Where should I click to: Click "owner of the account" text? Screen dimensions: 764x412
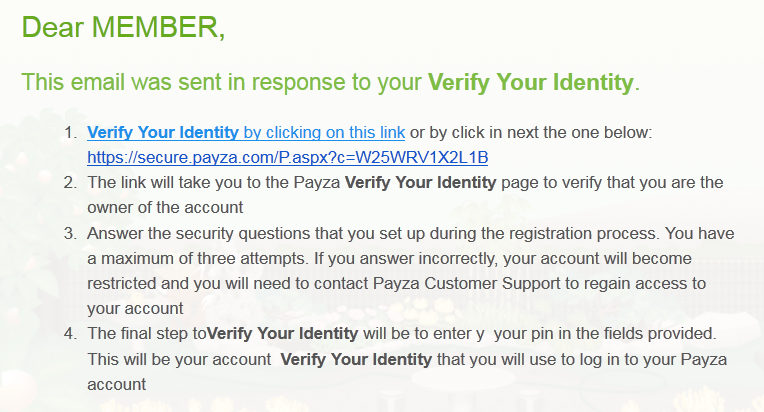(x=164, y=208)
